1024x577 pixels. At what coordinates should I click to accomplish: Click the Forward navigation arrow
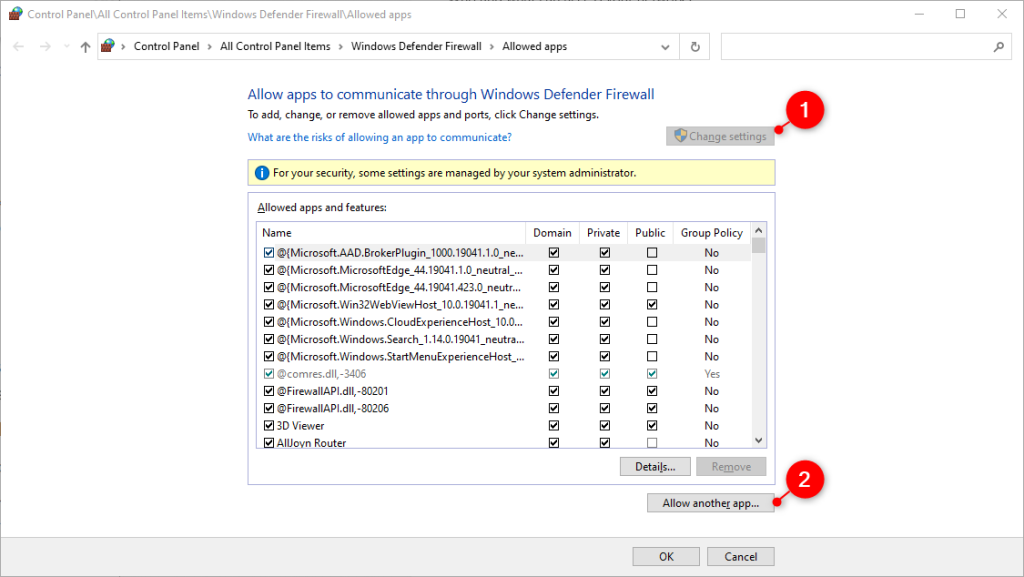tap(44, 46)
